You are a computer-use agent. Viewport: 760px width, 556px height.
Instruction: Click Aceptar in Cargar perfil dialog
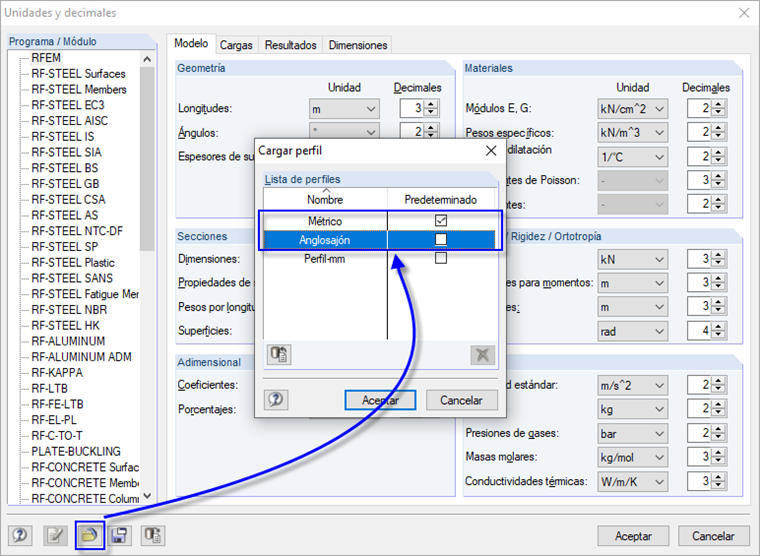tap(380, 400)
